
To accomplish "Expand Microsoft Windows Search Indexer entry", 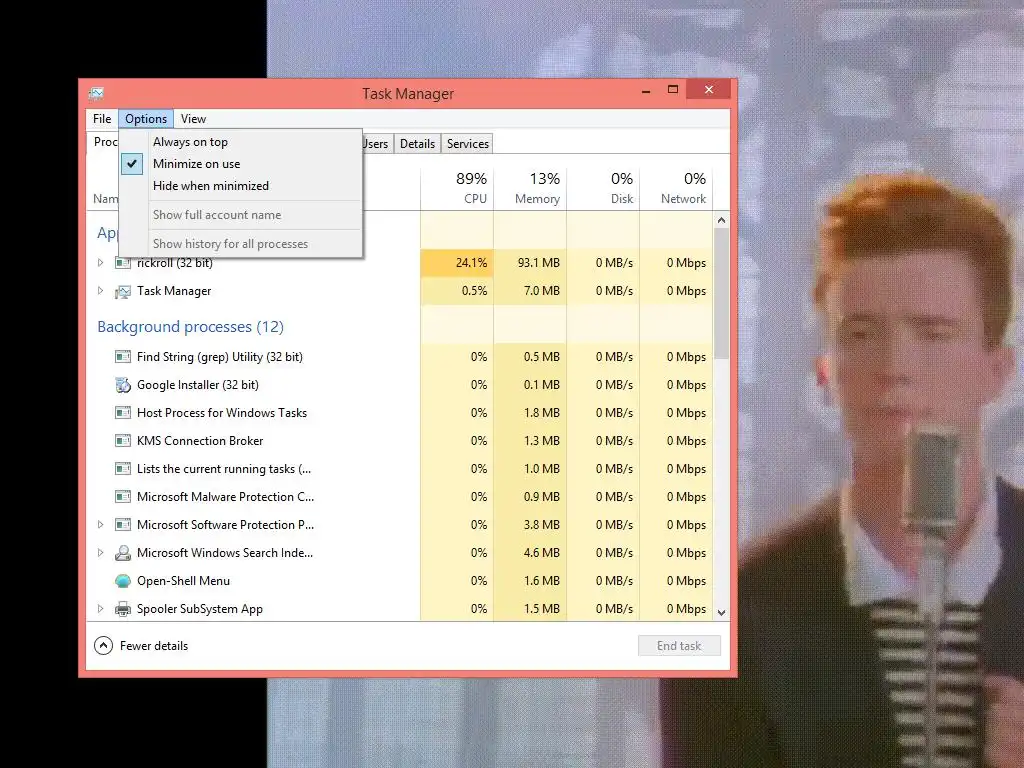I will click(101, 552).
